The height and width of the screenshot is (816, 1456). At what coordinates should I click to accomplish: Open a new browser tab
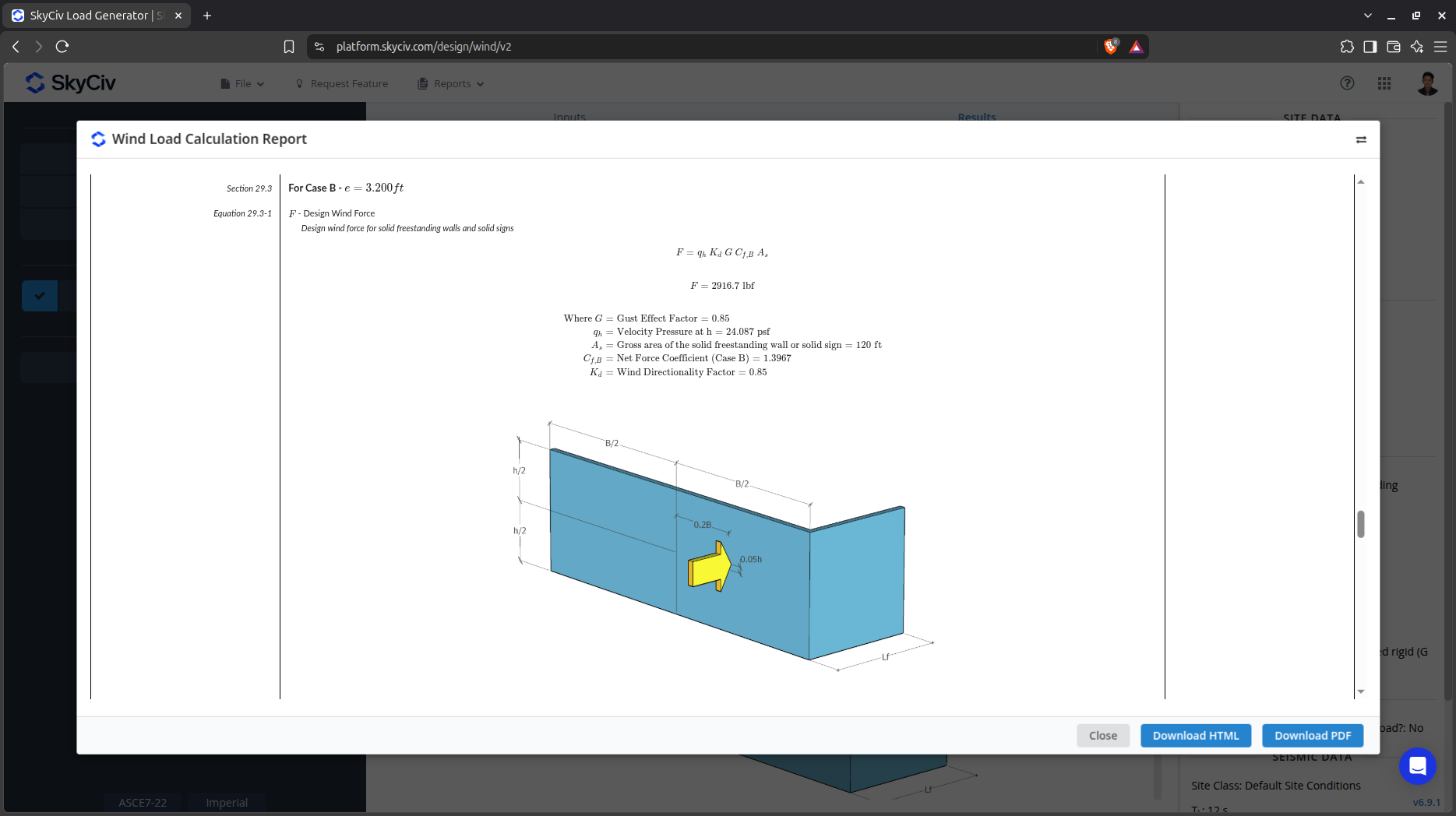pos(207,16)
